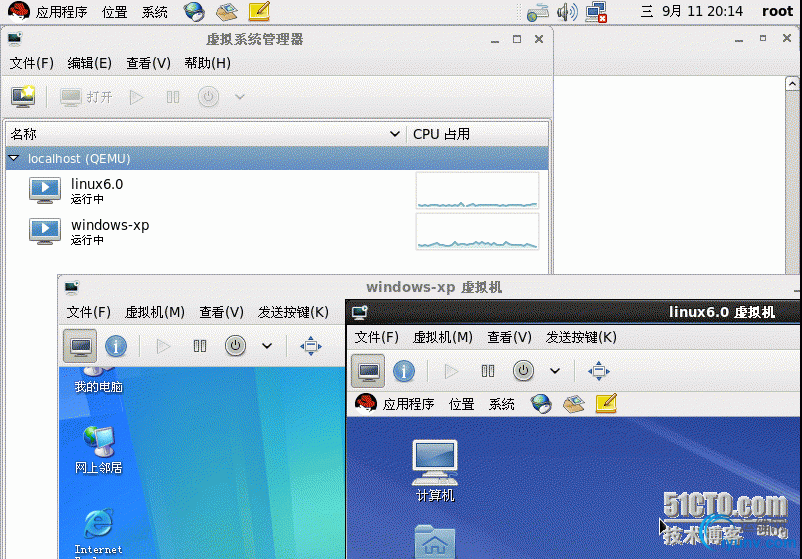Image resolution: width=802 pixels, height=559 pixels.
Task: Switch windows-xp VM to fullscreen
Action: 310,346
